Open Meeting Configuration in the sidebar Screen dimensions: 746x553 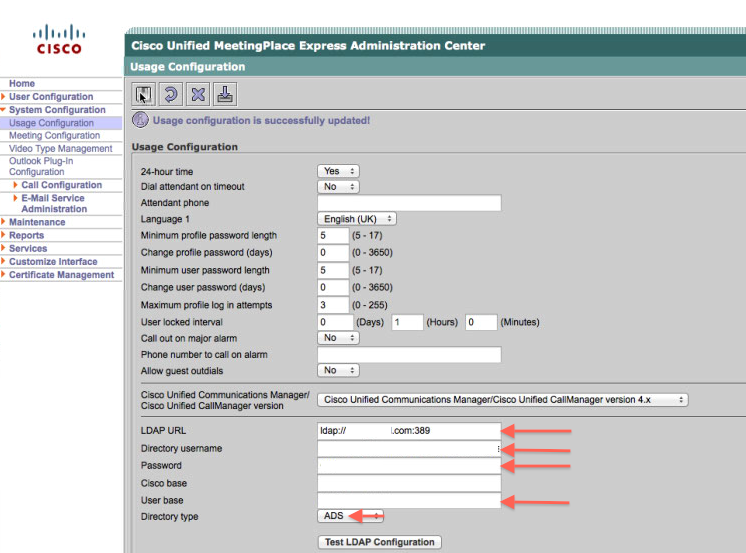click(x=54, y=136)
